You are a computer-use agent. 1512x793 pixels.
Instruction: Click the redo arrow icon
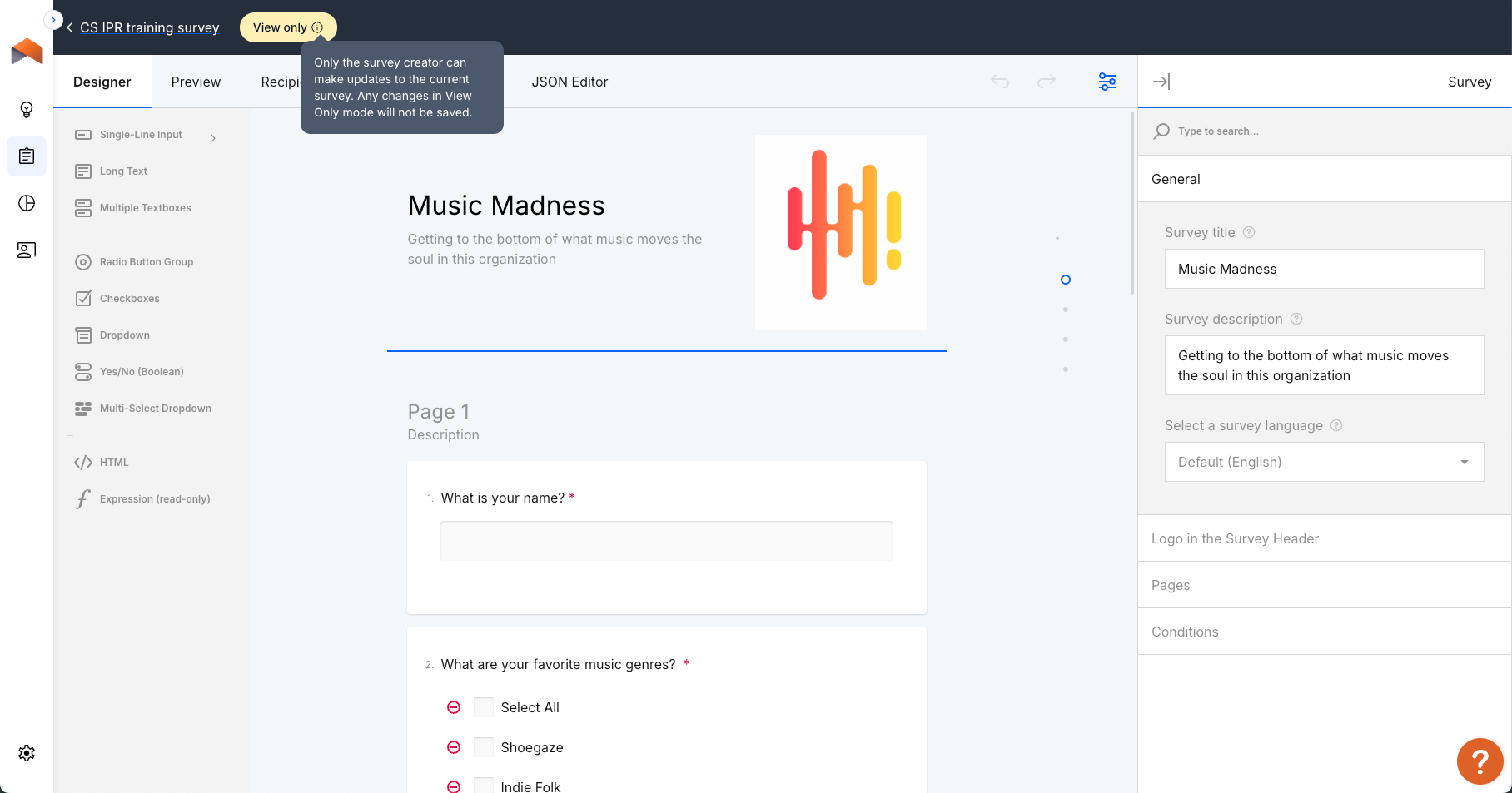coord(1047,81)
